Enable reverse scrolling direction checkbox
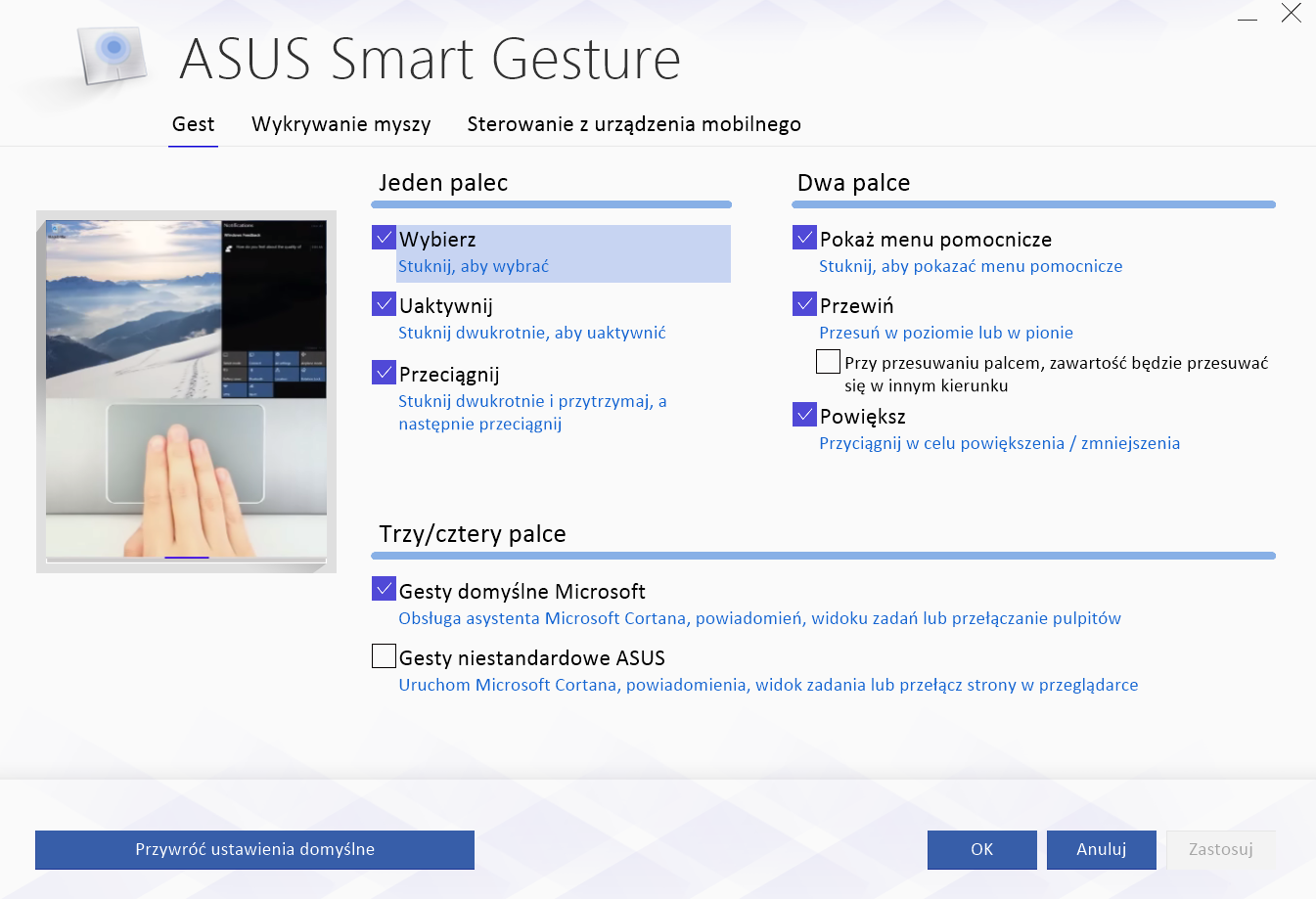 [x=828, y=362]
